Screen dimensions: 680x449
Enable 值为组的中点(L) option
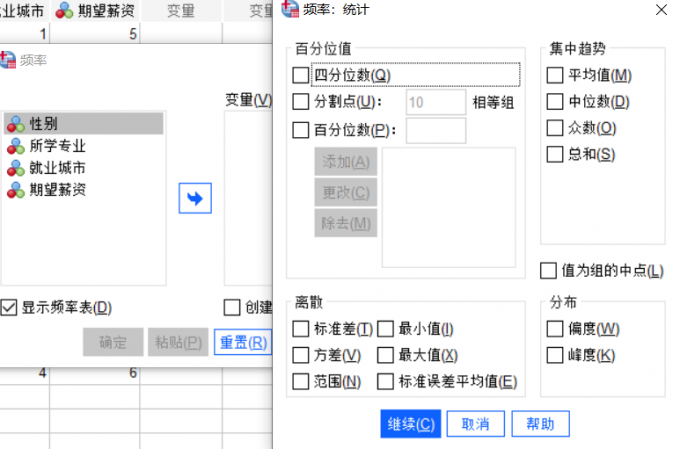click(x=549, y=271)
